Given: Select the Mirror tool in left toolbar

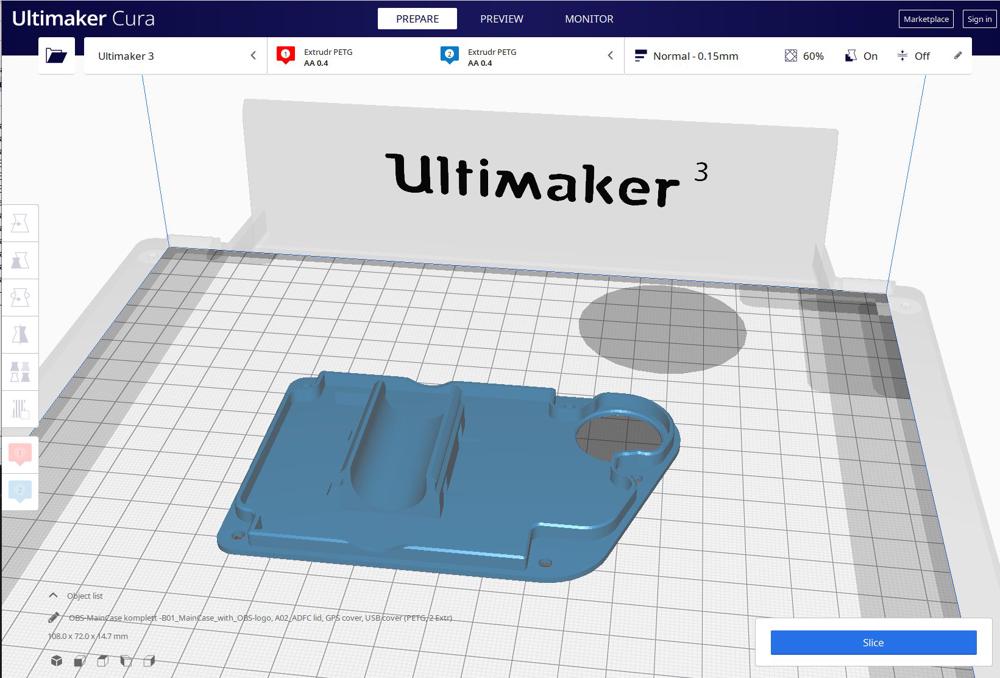Looking at the screenshot, I should [x=20, y=334].
